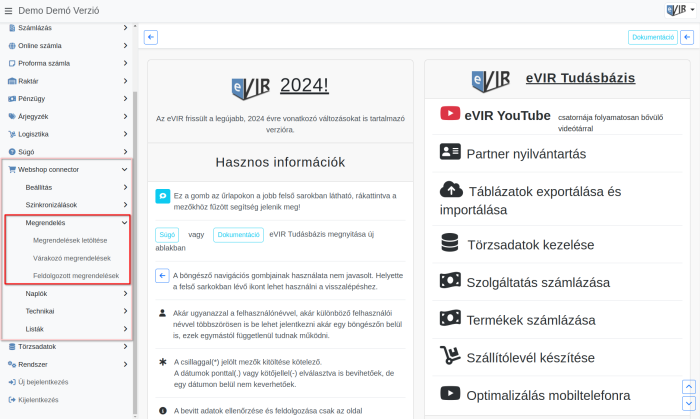The width and height of the screenshot is (700, 419).
Task: Click the Kijelentkezés logout icon
Action: coord(12,400)
